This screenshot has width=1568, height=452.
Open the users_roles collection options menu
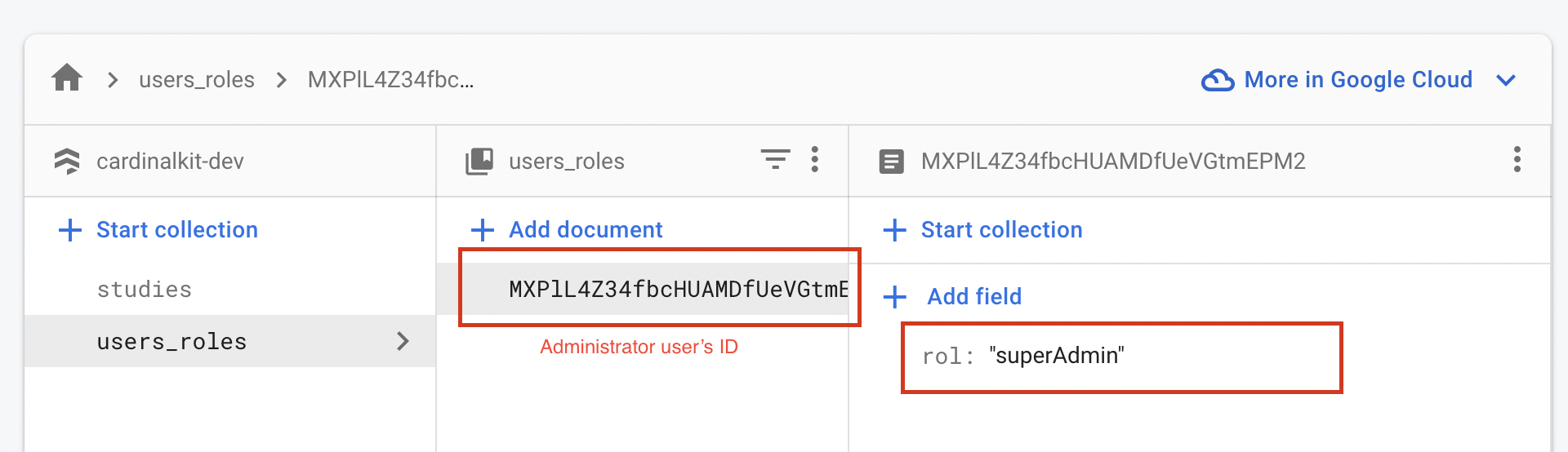point(814,160)
